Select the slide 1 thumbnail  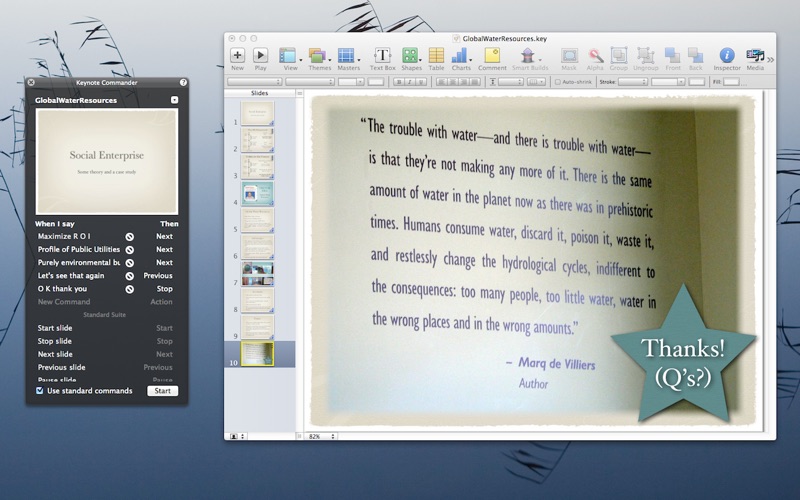[257, 113]
